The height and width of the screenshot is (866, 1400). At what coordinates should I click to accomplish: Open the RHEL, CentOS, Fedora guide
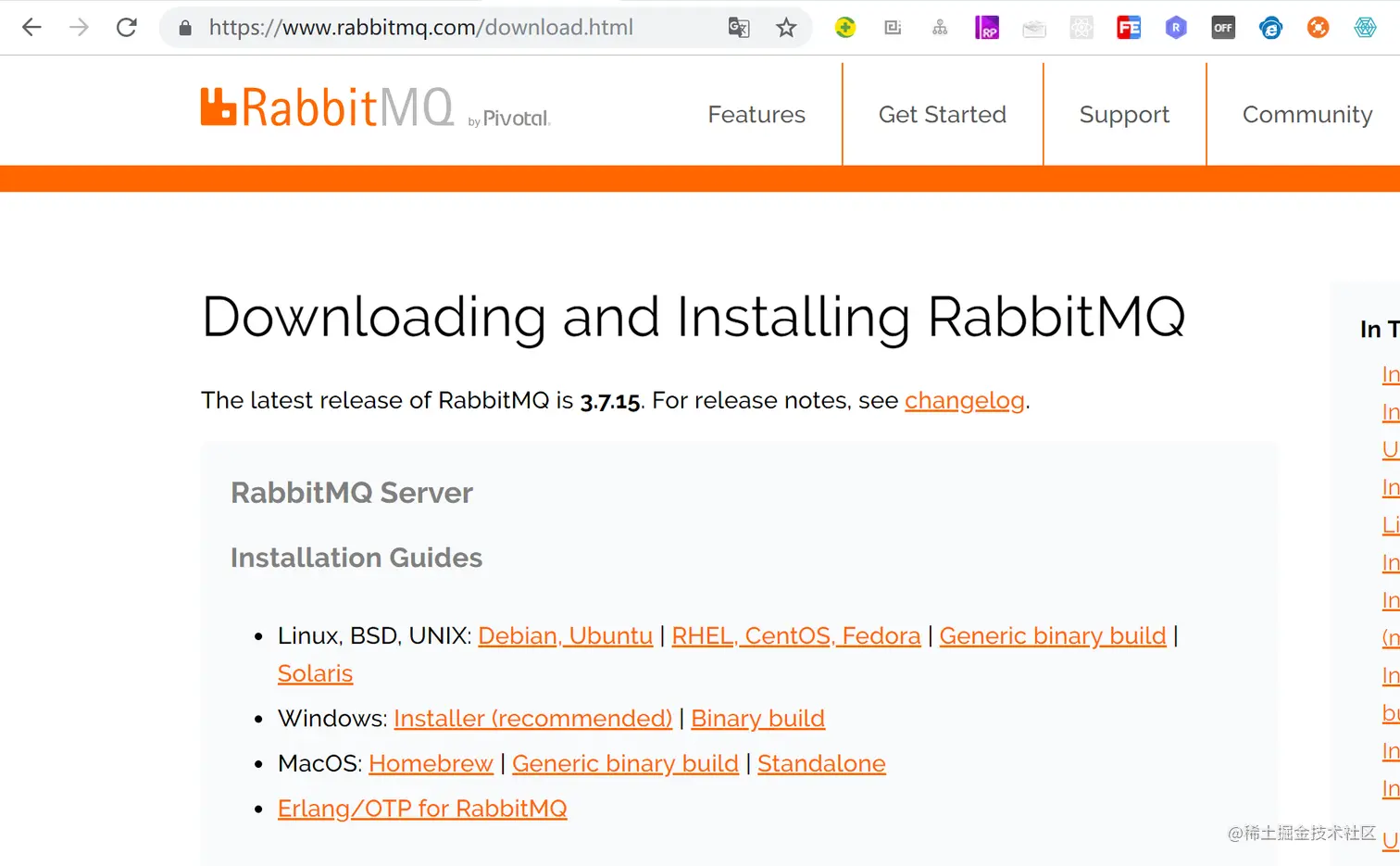coord(796,636)
